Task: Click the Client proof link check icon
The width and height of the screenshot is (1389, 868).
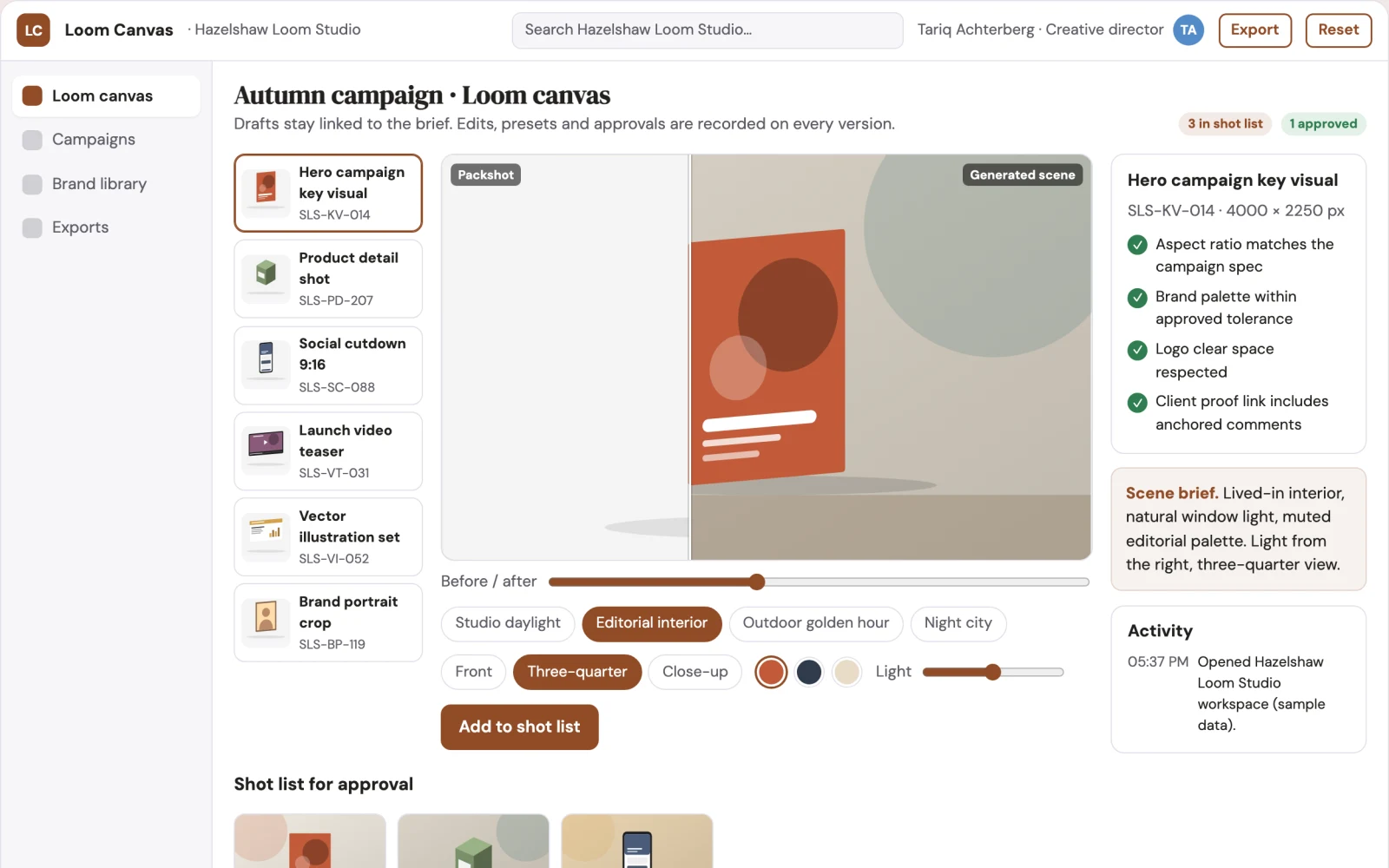Action: tap(1137, 403)
